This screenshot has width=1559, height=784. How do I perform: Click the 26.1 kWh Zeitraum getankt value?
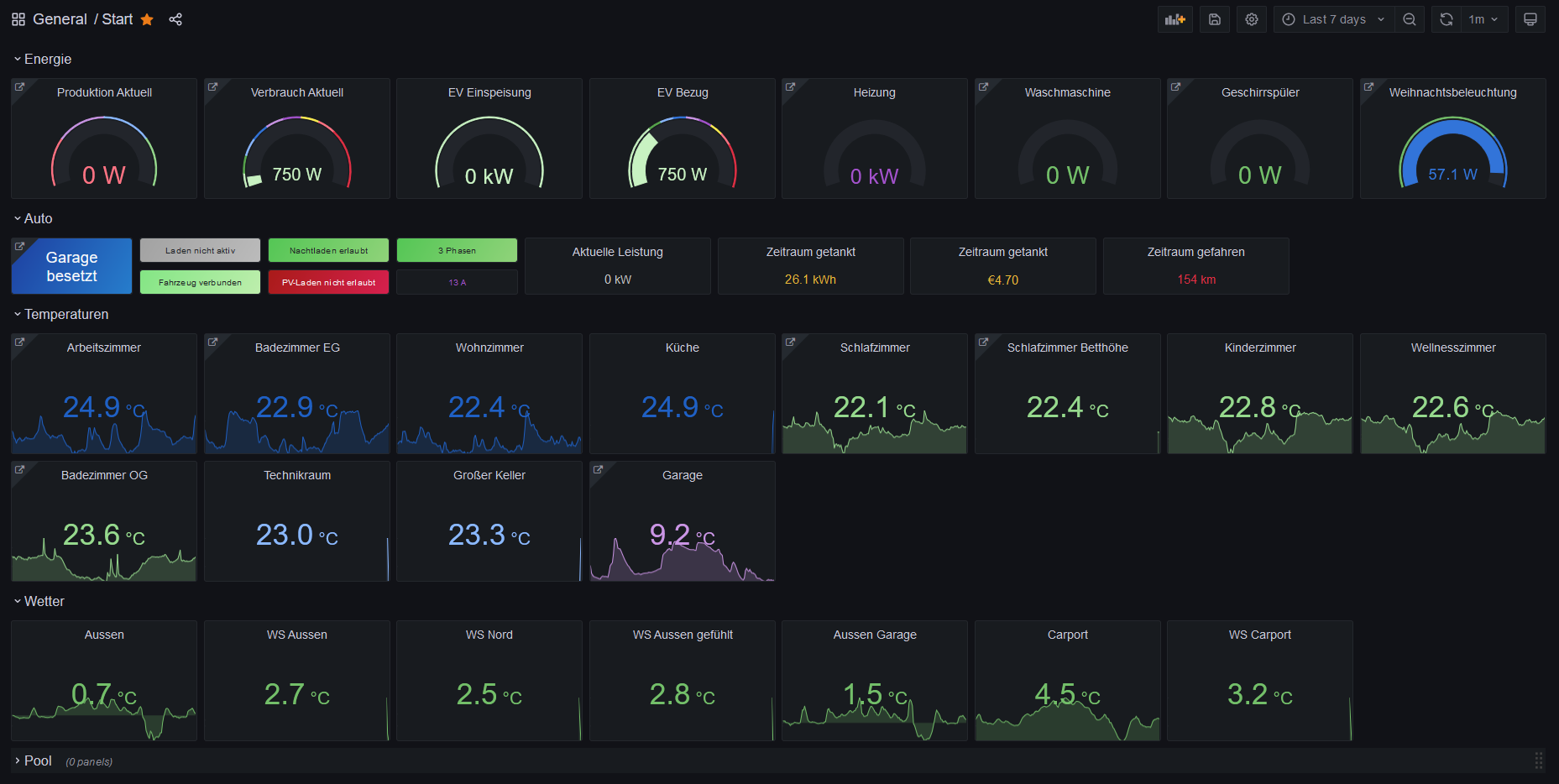pos(810,280)
